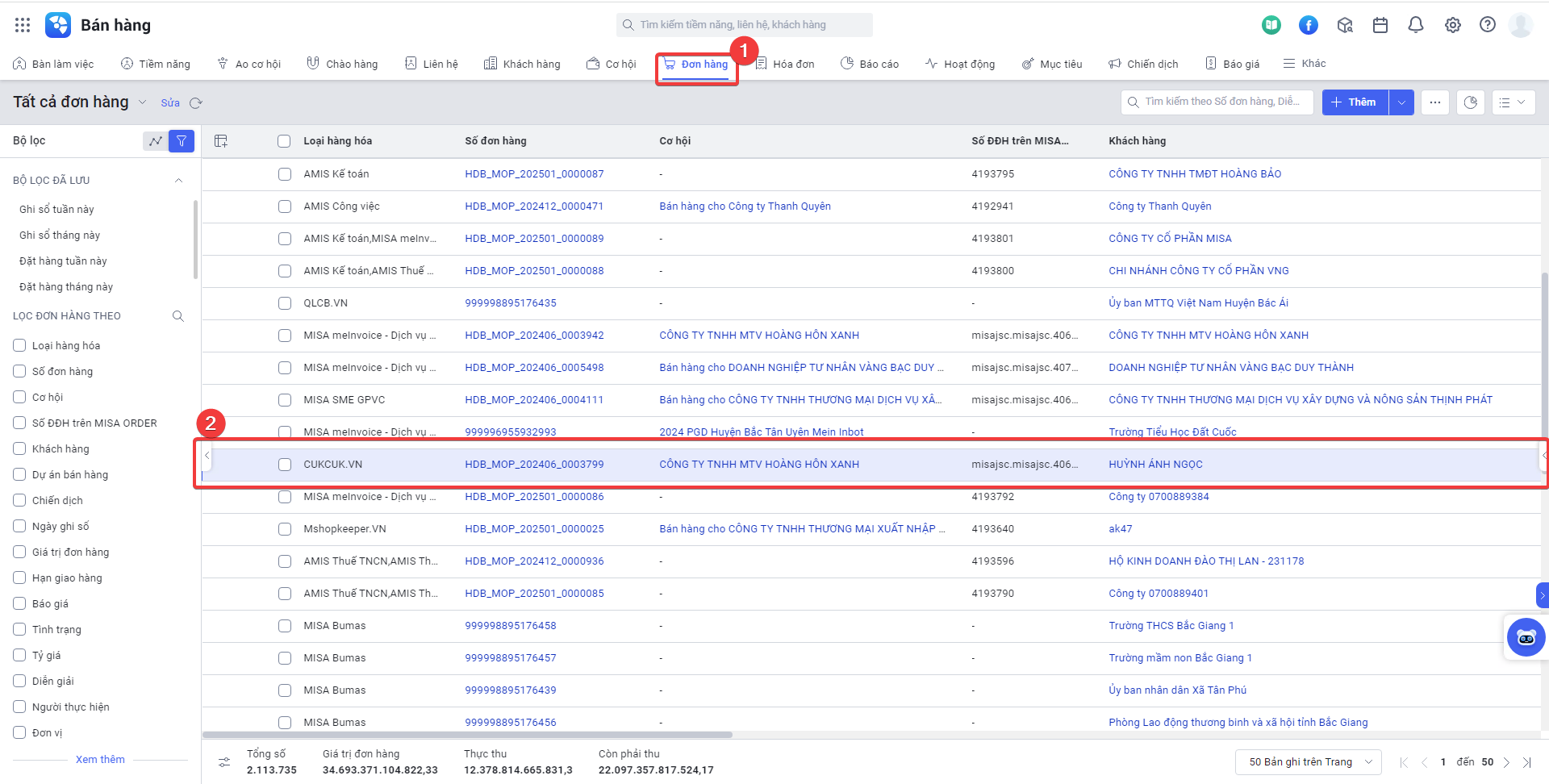This screenshot has width=1549, height=784.
Task: Open the Hóa đơn tab
Action: (x=784, y=64)
